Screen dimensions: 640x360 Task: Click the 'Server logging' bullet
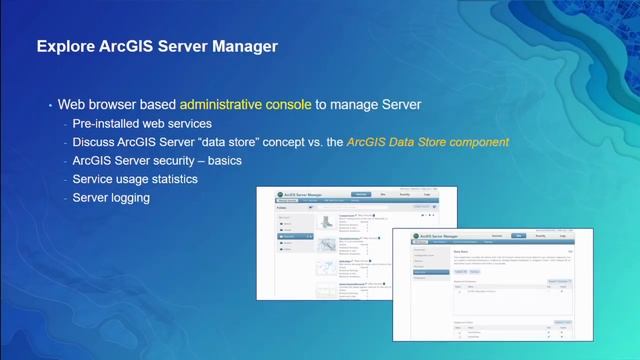[111, 198]
